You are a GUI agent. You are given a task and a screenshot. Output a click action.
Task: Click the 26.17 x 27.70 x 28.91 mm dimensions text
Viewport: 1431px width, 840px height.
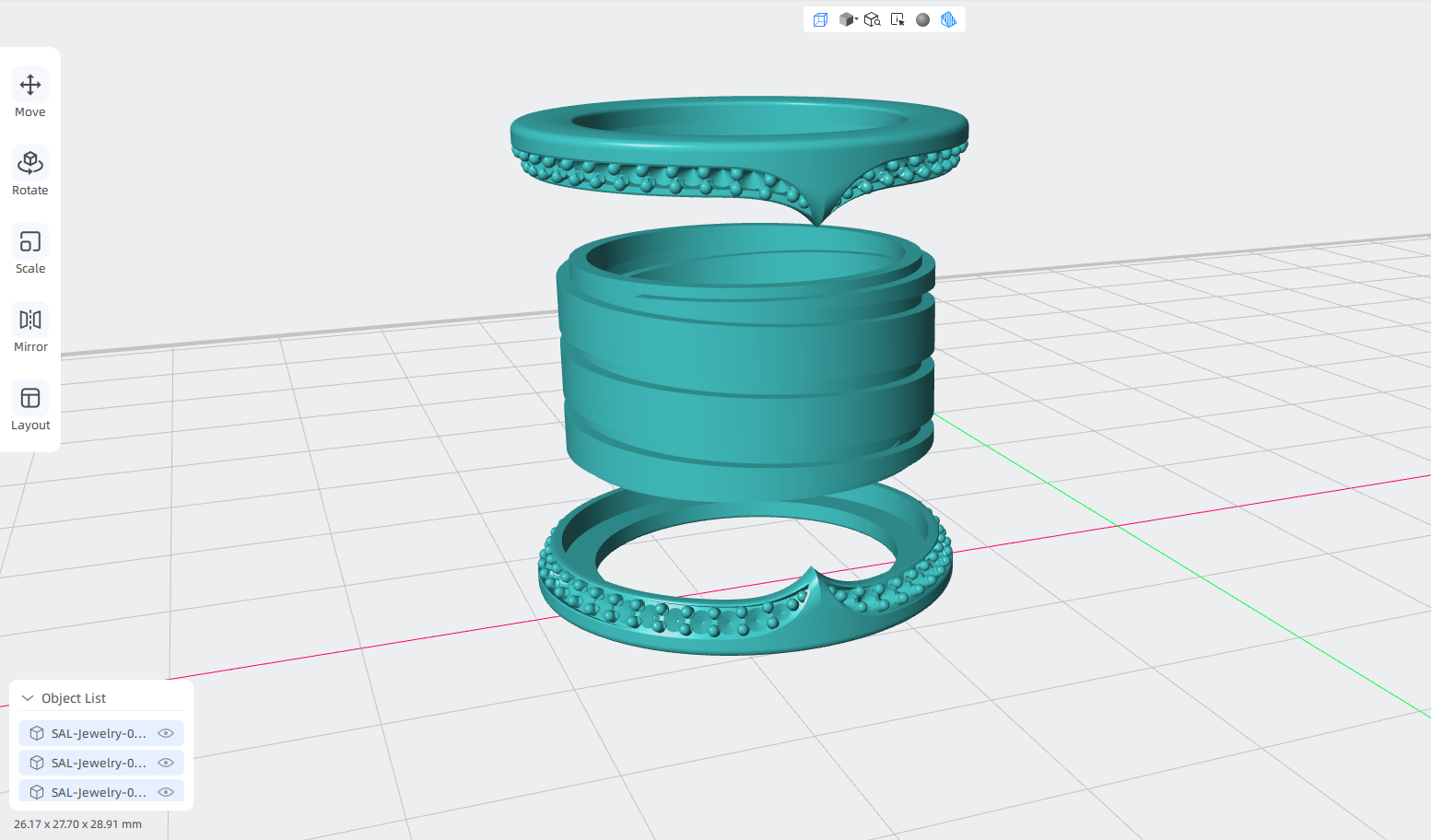pyautogui.click(x=78, y=824)
